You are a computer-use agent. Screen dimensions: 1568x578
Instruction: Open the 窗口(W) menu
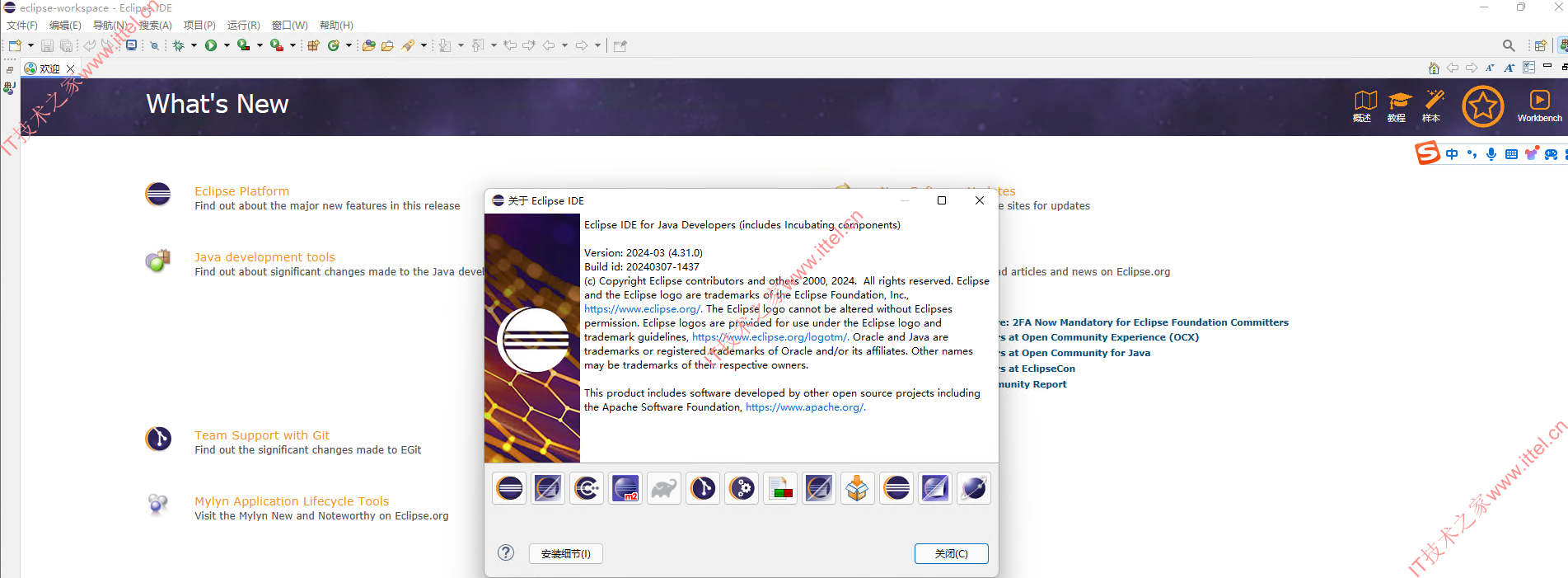tap(290, 26)
